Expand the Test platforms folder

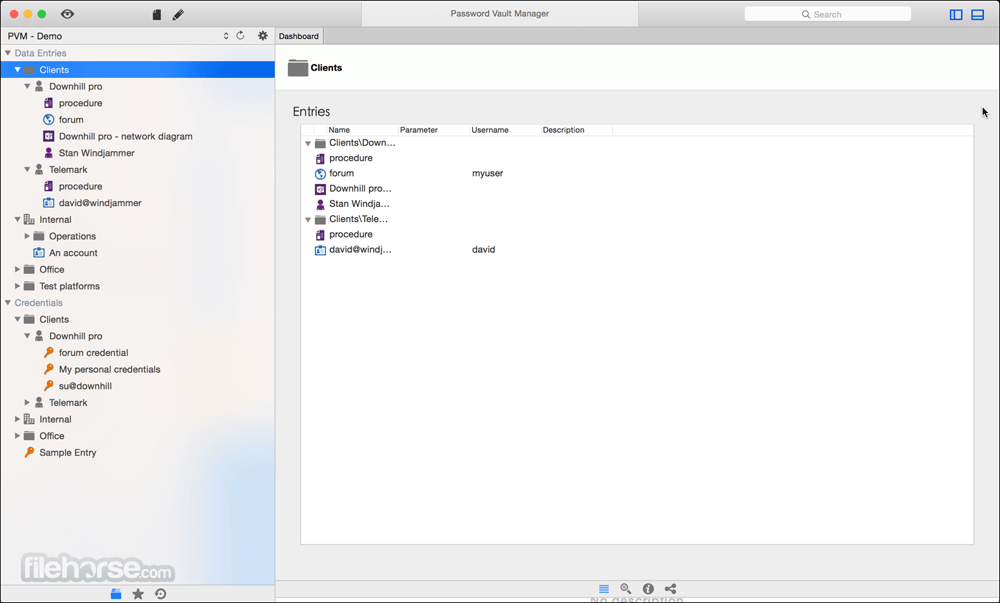pyautogui.click(x=17, y=286)
